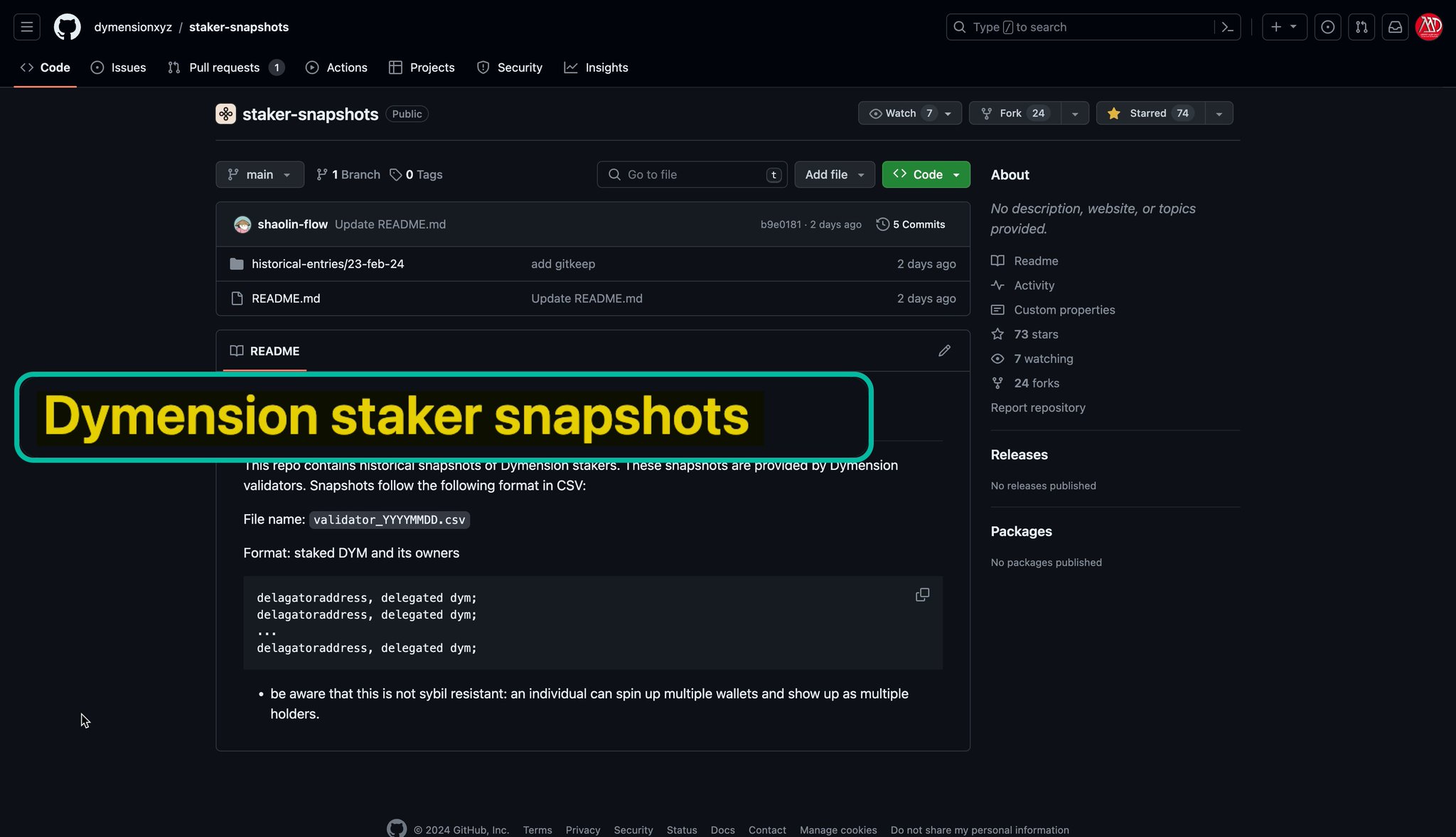Click the search field Type / to search
Viewport: 1456px width, 837px height.
(1093, 27)
